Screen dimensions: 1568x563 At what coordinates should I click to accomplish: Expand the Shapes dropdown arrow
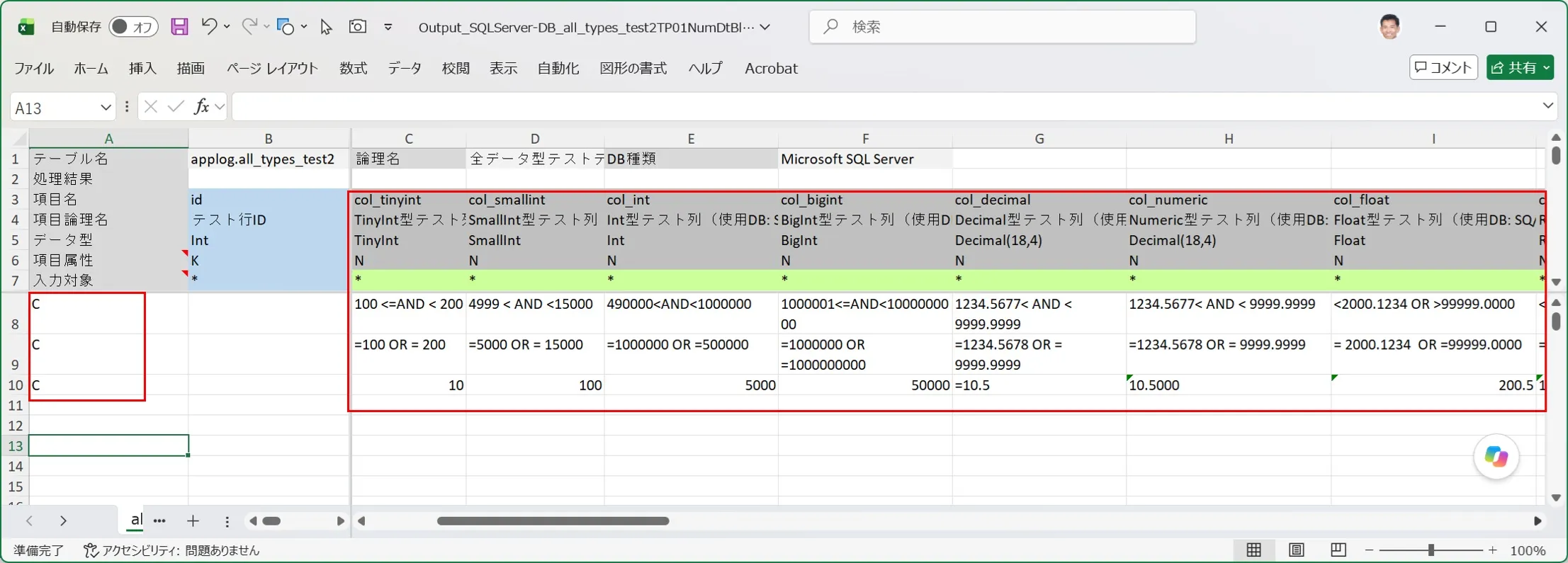click(x=304, y=26)
